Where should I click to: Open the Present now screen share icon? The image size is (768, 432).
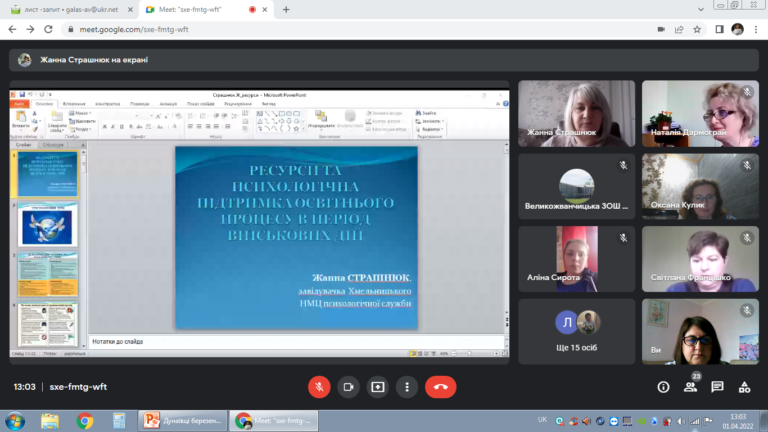coord(378,387)
